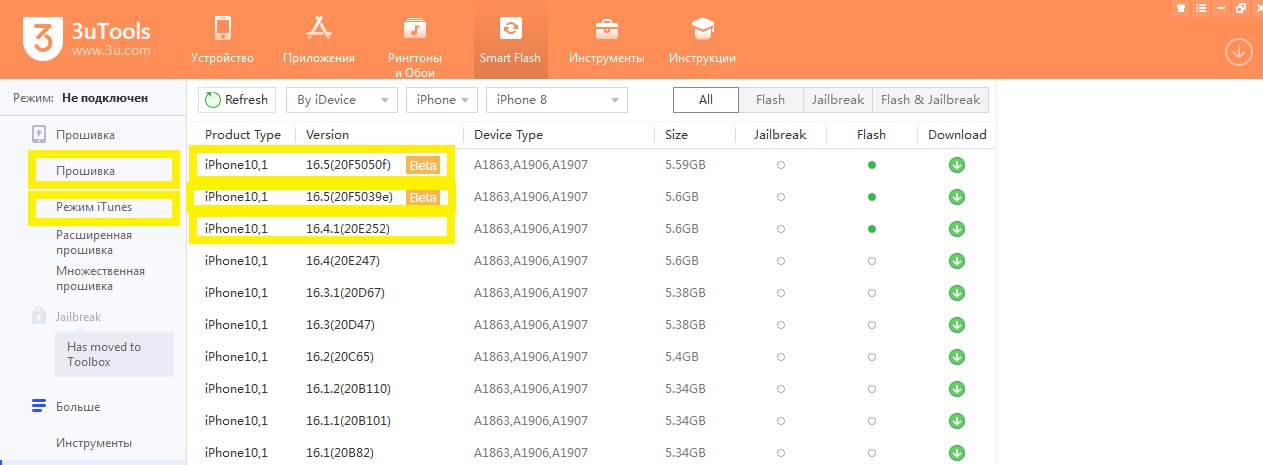Open the Устройство device tab
The height and width of the screenshot is (465, 1263).
(222, 41)
